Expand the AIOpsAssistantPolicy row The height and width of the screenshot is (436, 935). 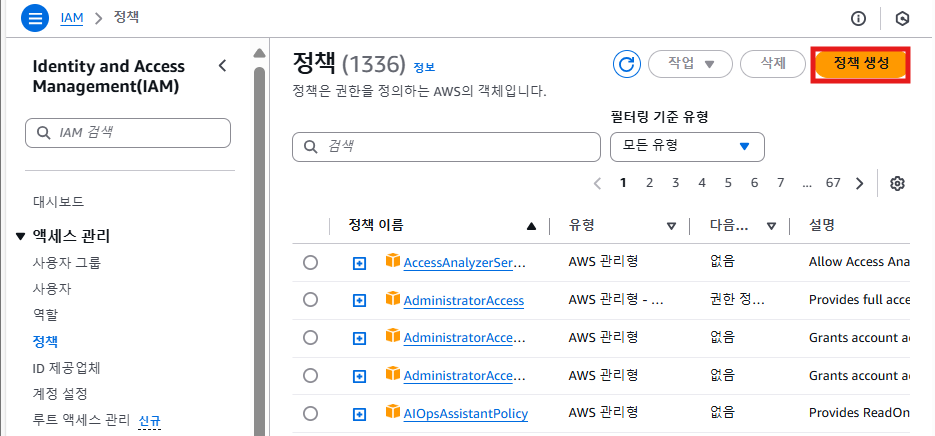coord(358,413)
